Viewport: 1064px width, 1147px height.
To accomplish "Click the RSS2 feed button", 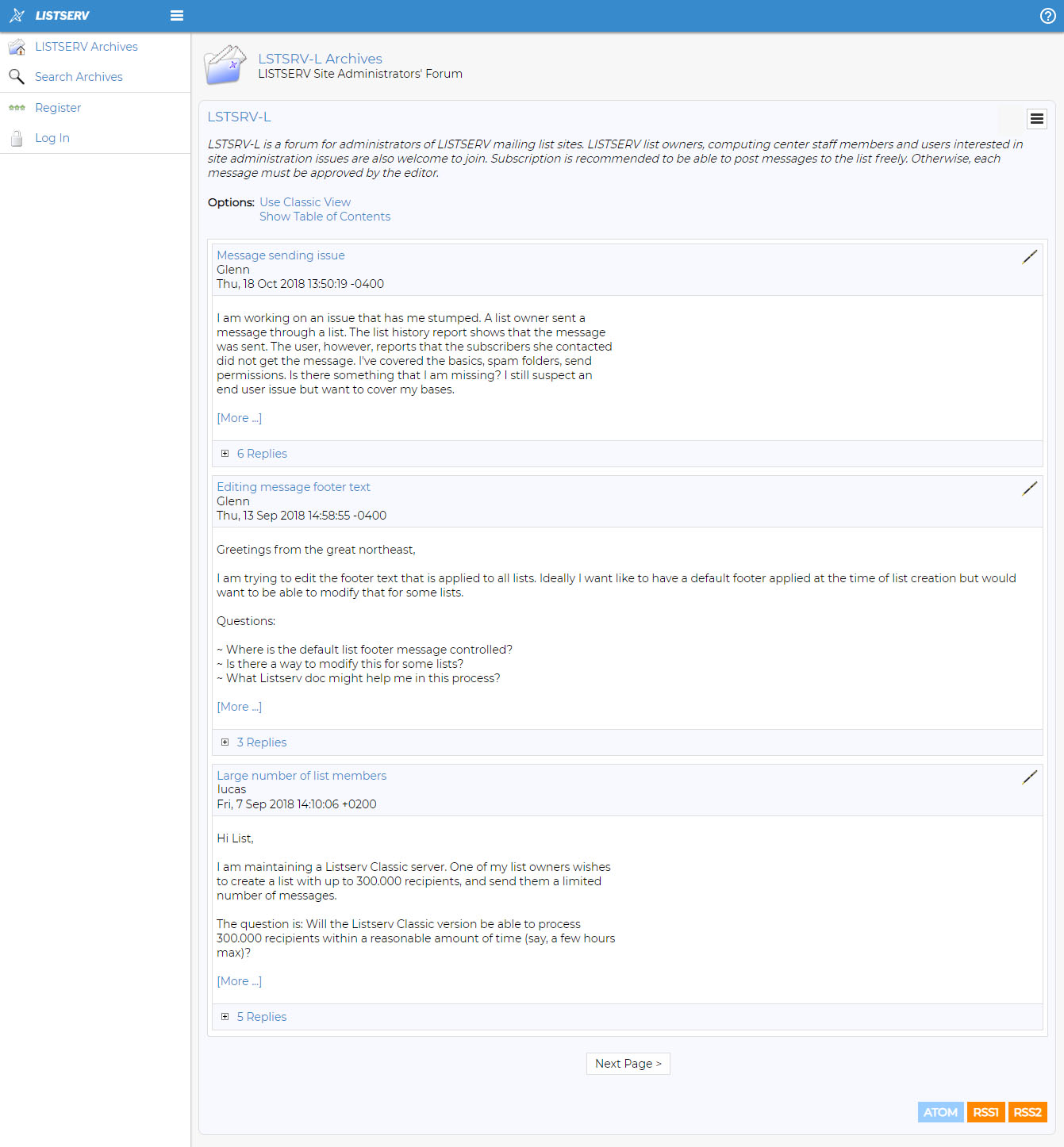I will (1028, 1112).
